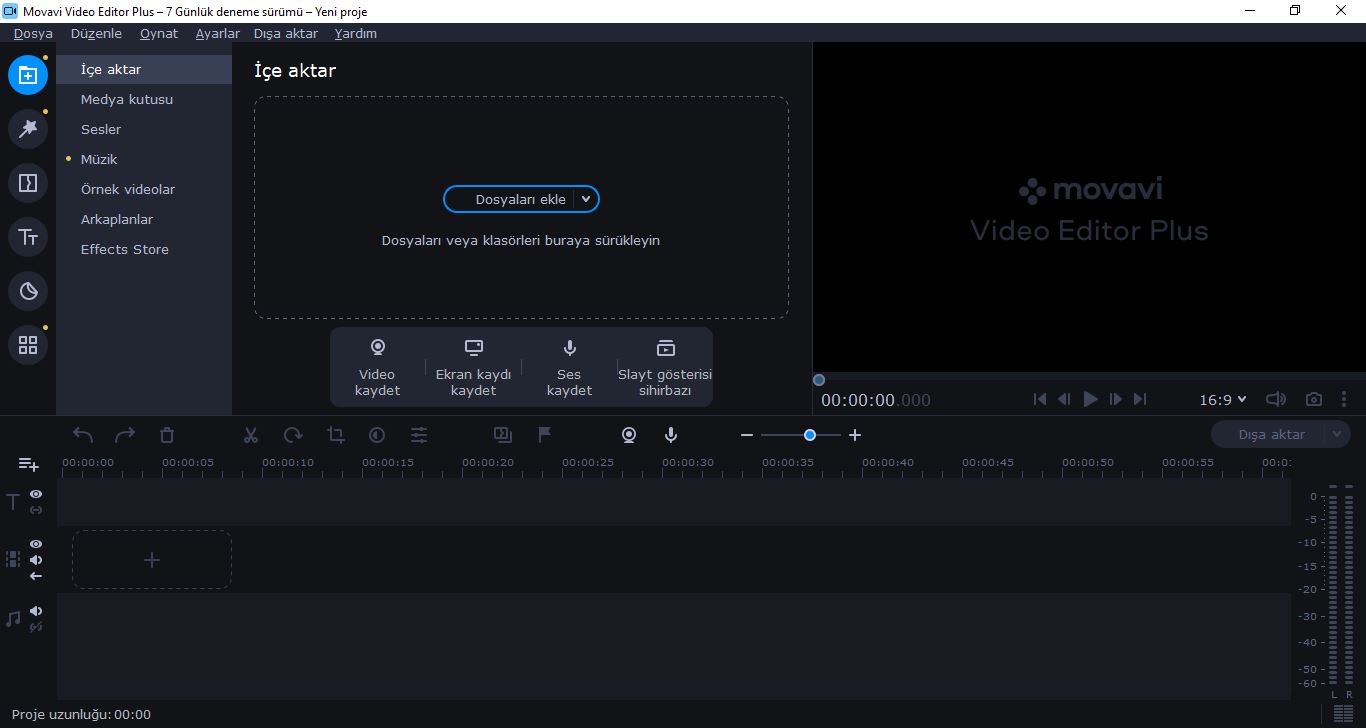
Task: Open the Effects Store entry
Action: (144, 249)
